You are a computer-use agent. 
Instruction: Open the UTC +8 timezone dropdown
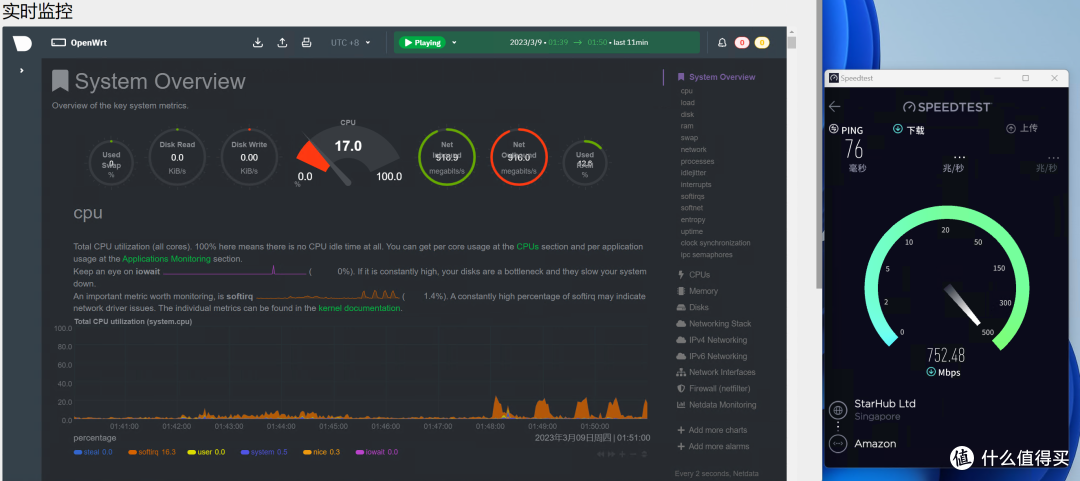click(x=350, y=43)
